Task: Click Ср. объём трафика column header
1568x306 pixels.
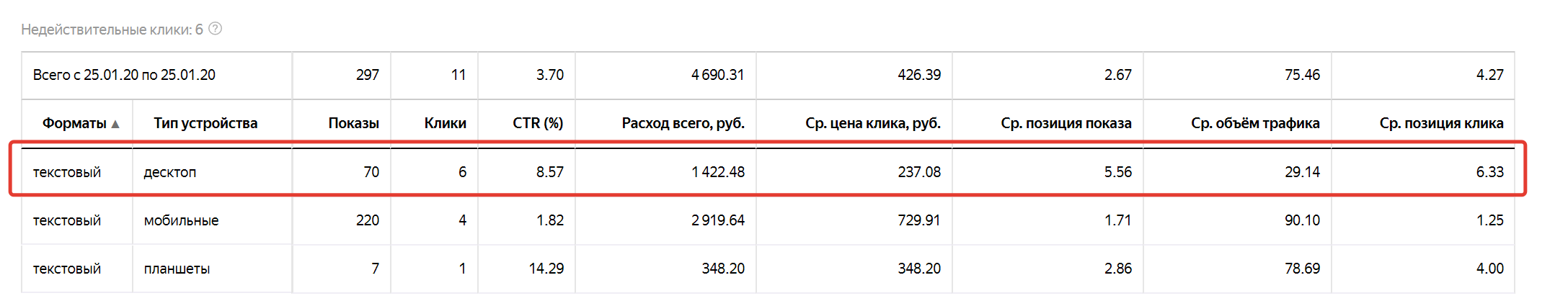Action: coord(1255,123)
